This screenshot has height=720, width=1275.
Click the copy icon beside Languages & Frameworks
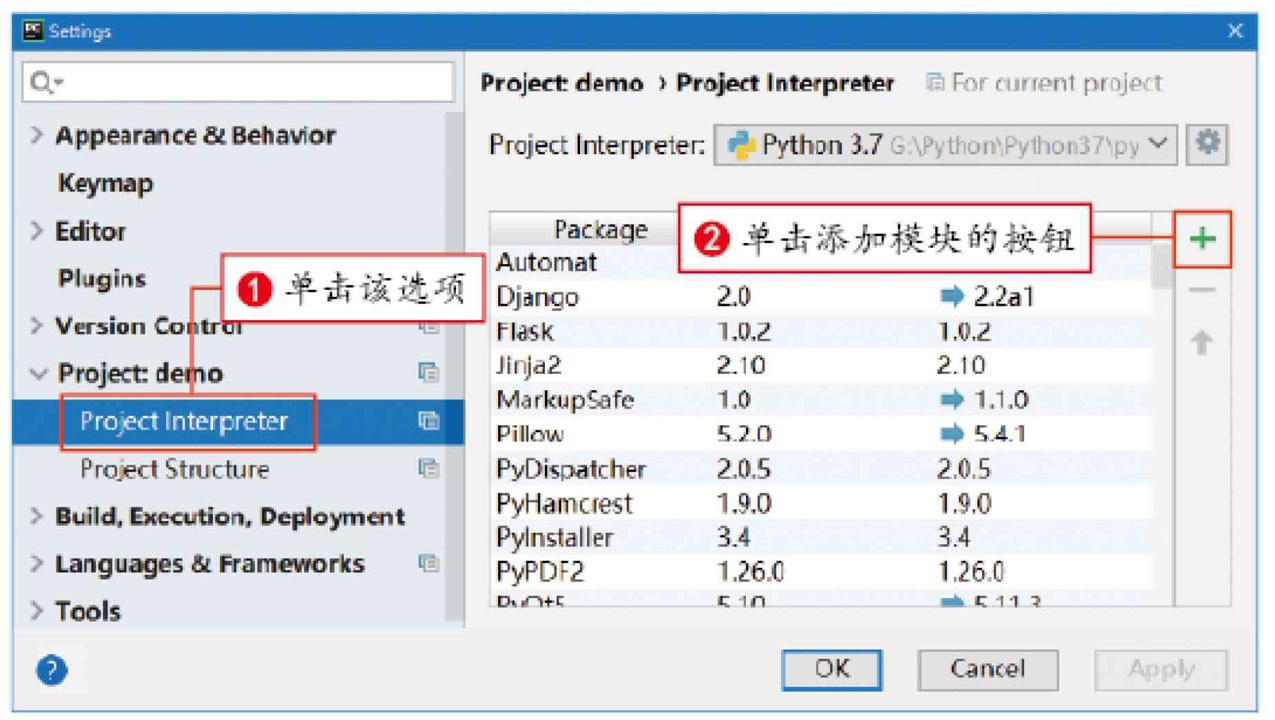coord(429,564)
